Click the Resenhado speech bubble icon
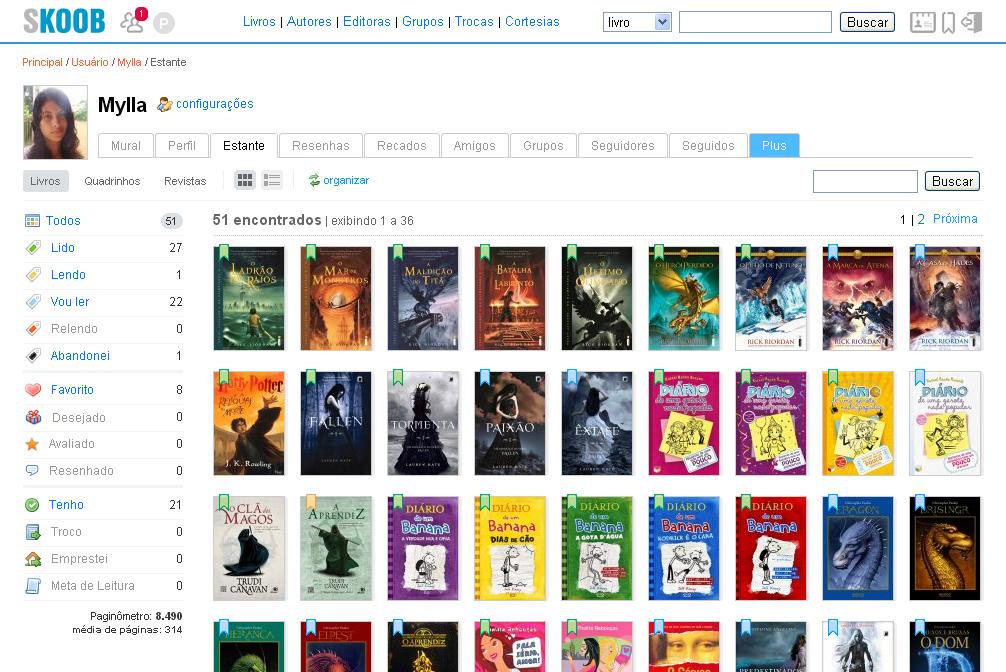Viewport: 1006px width, 672px height. click(x=32, y=470)
